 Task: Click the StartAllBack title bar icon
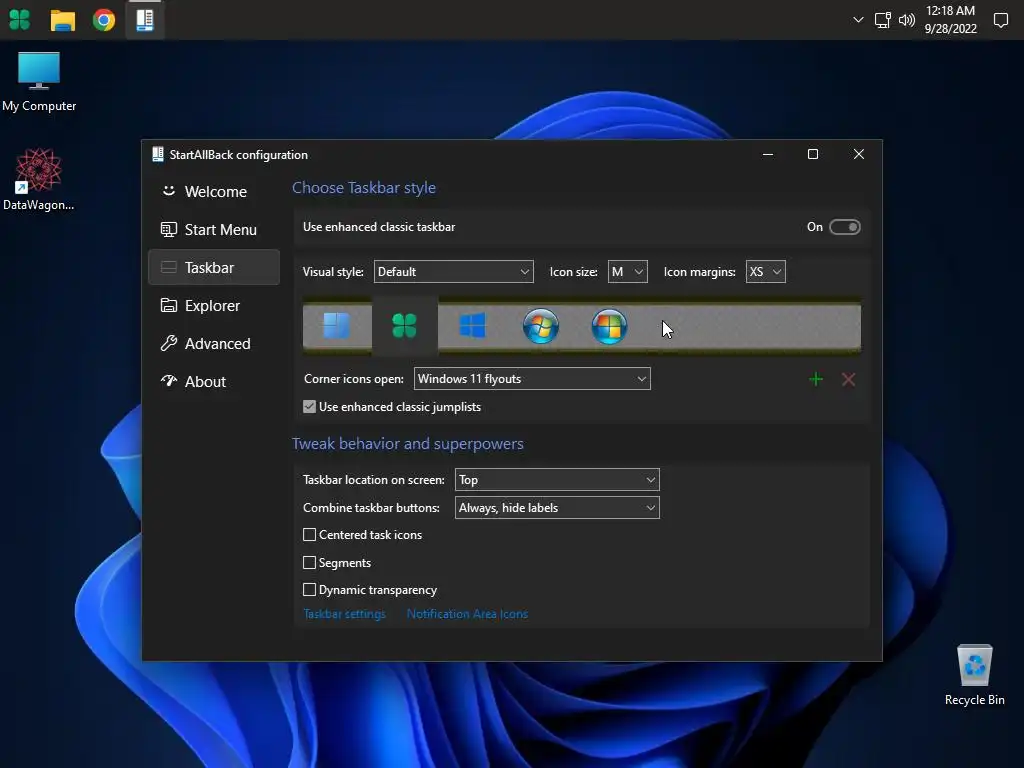point(157,154)
